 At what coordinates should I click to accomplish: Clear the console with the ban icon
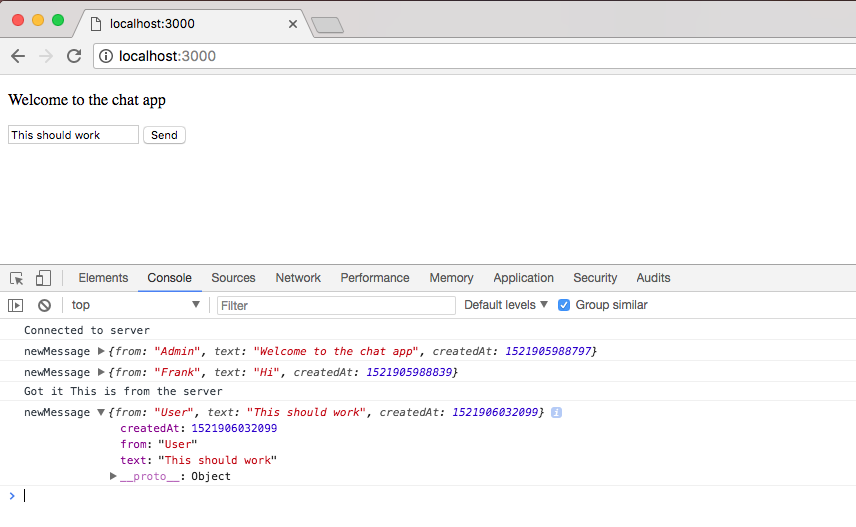click(x=44, y=305)
